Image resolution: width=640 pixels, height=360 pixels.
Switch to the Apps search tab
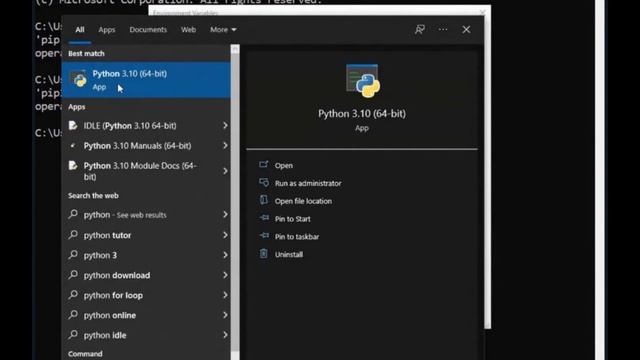coord(107,30)
